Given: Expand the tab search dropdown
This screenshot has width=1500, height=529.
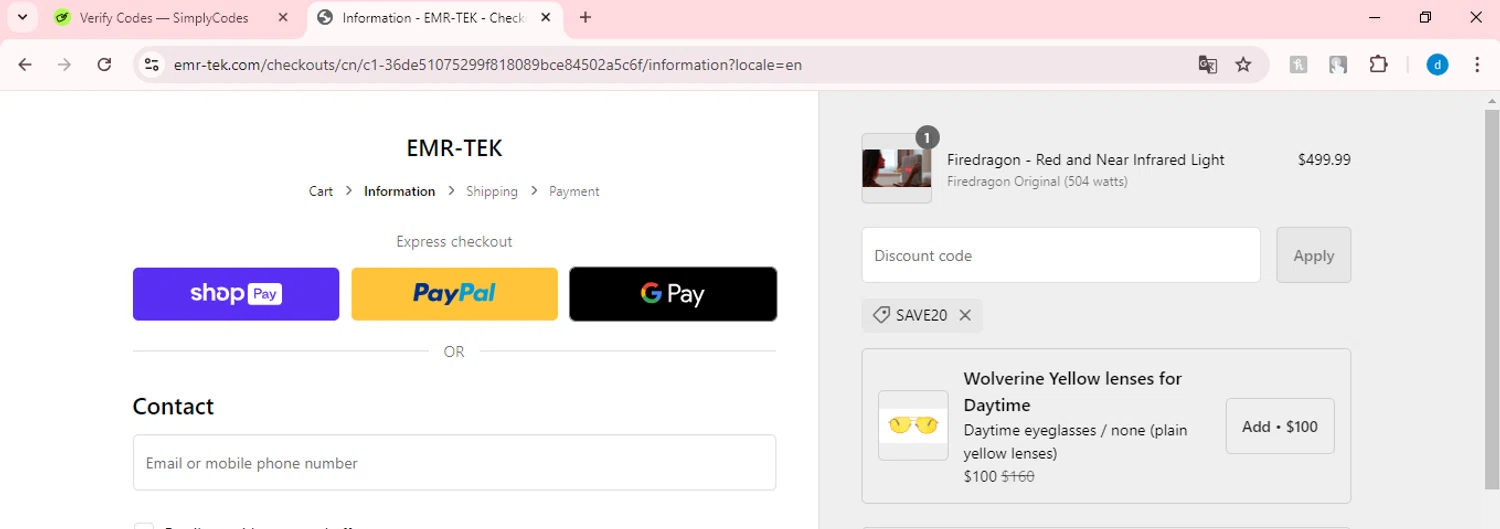Looking at the screenshot, I should click(x=22, y=17).
